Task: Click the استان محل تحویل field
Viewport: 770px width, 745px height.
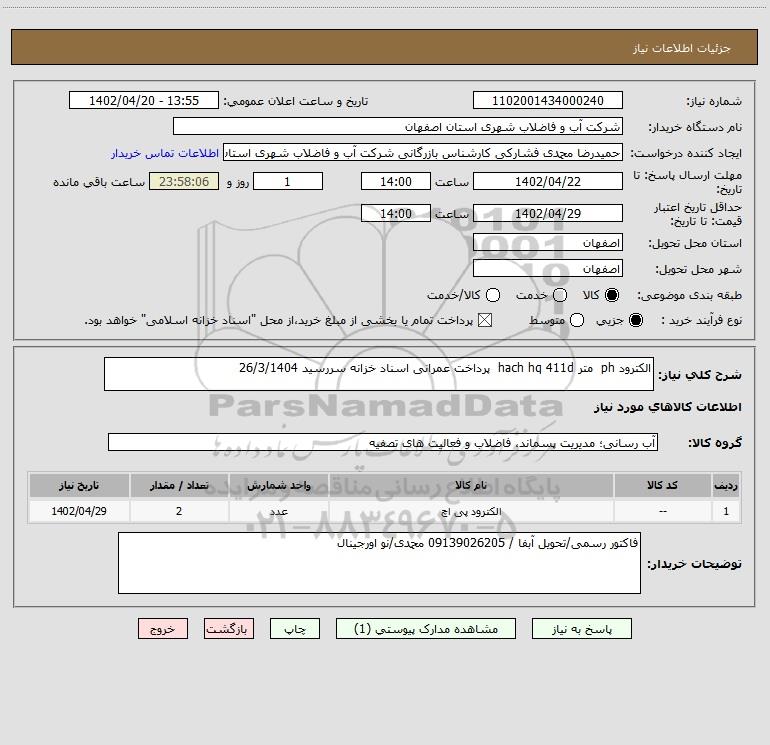Action: (548, 242)
